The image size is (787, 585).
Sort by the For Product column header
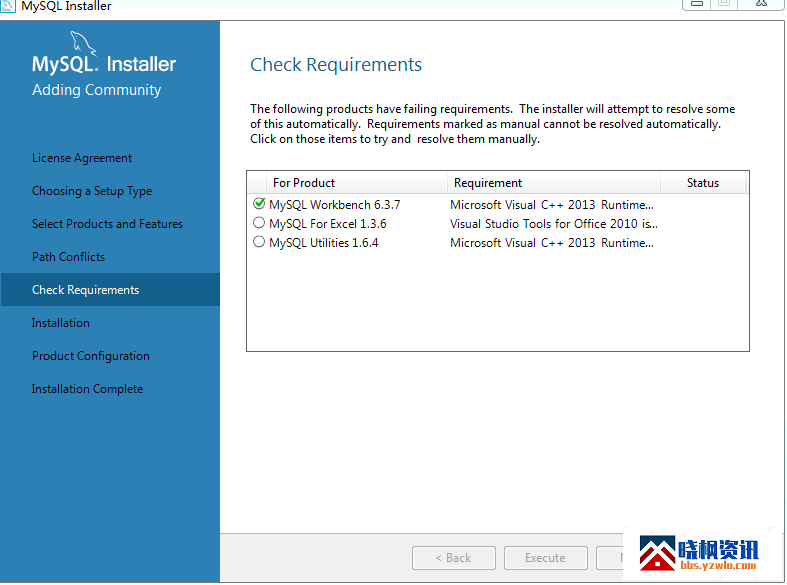point(357,183)
